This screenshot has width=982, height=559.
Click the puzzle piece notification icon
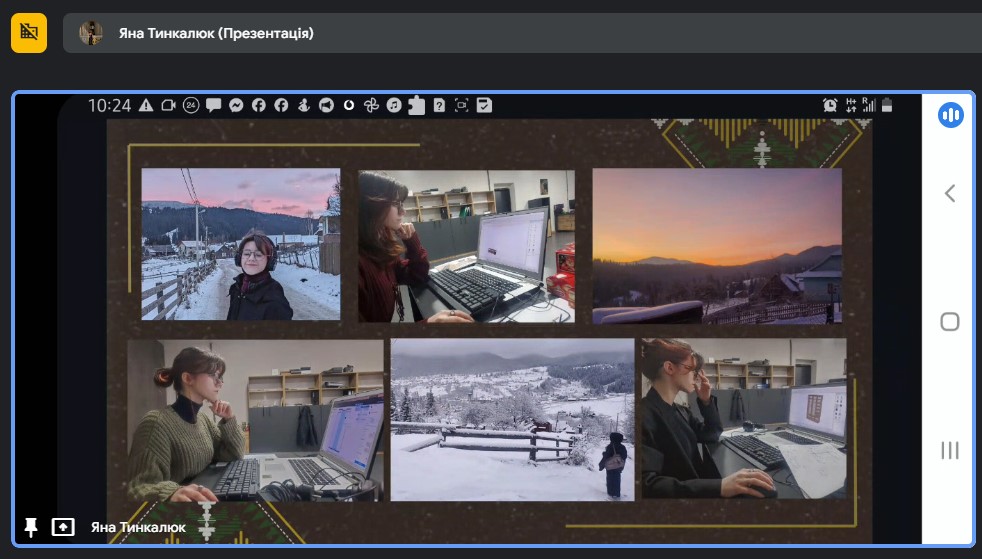pos(416,105)
